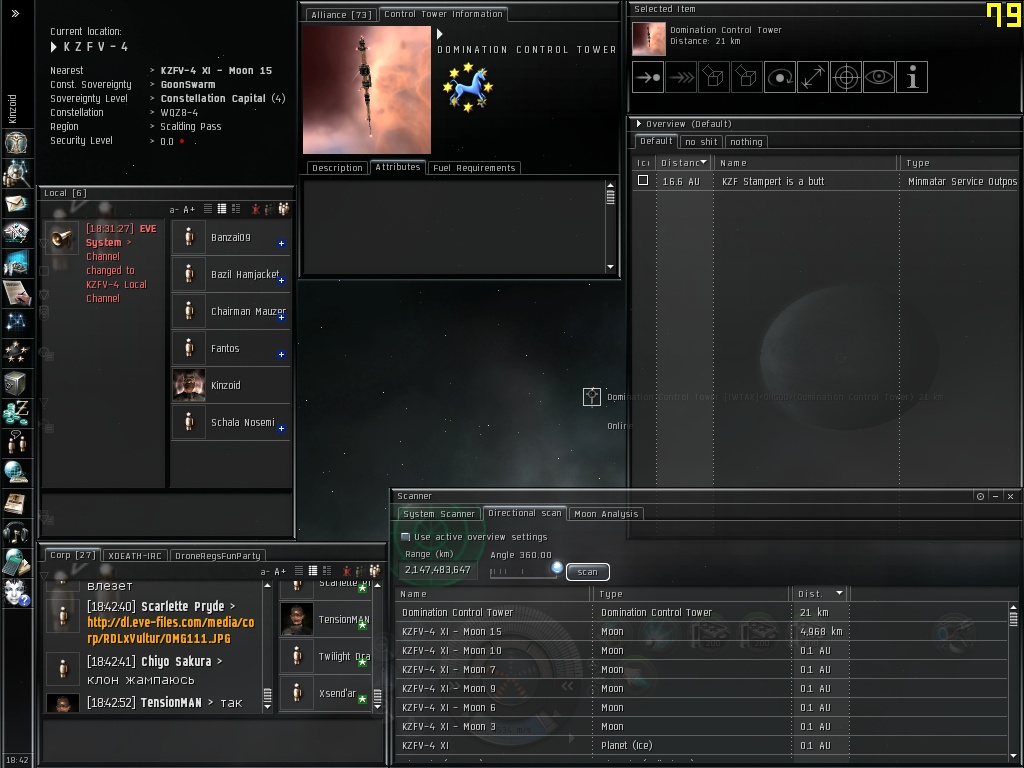Click Scalding Pass region link
The image size is (1024, 768).
[191, 127]
